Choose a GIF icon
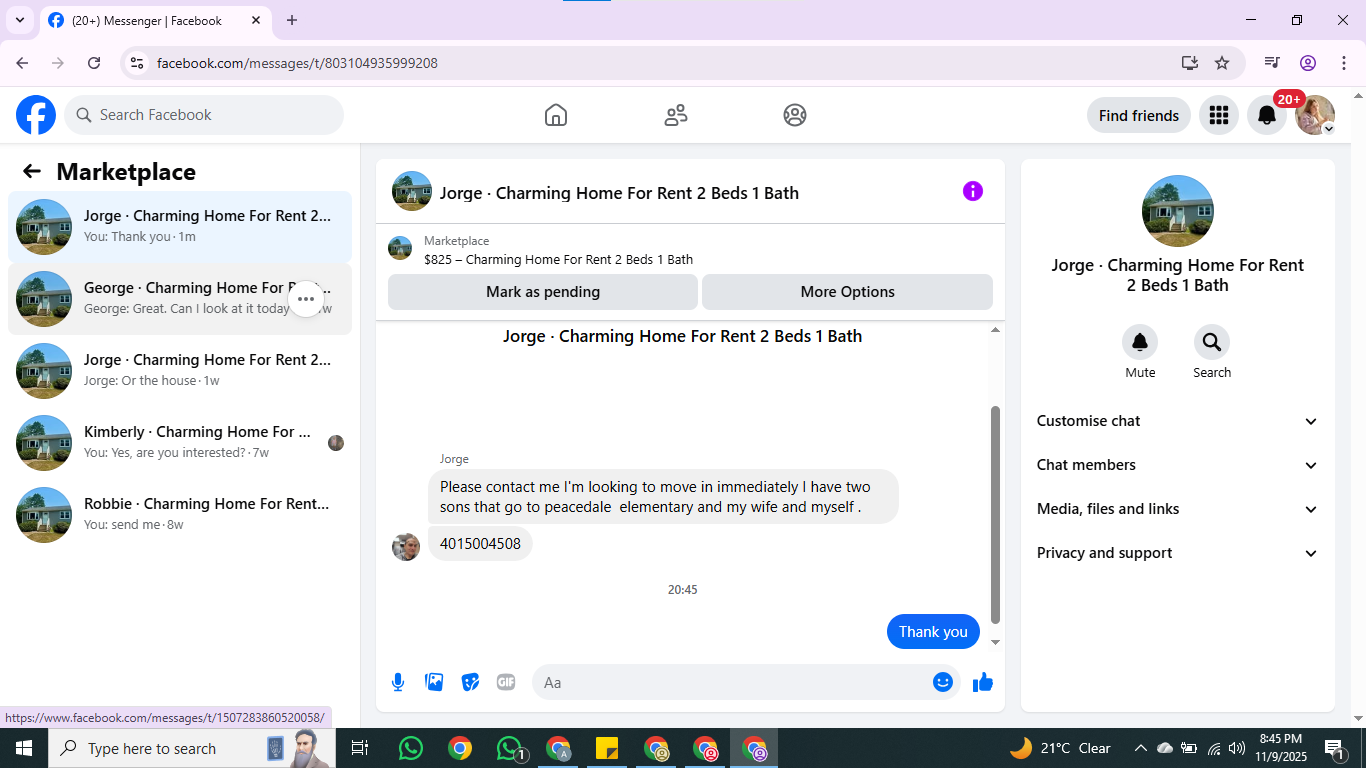Viewport: 1366px width, 768px height. (x=506, y=682)
